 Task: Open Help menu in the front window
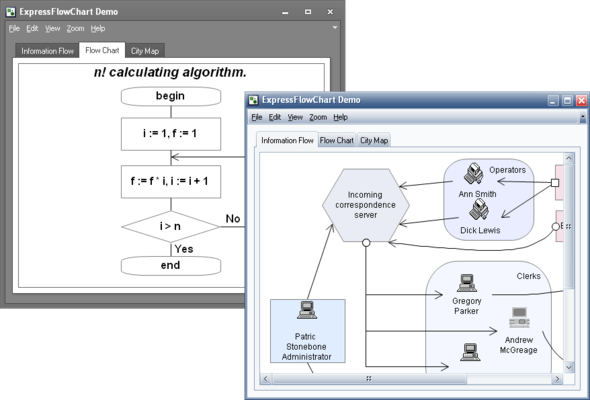pyautogui.click(x=341, y=117)
